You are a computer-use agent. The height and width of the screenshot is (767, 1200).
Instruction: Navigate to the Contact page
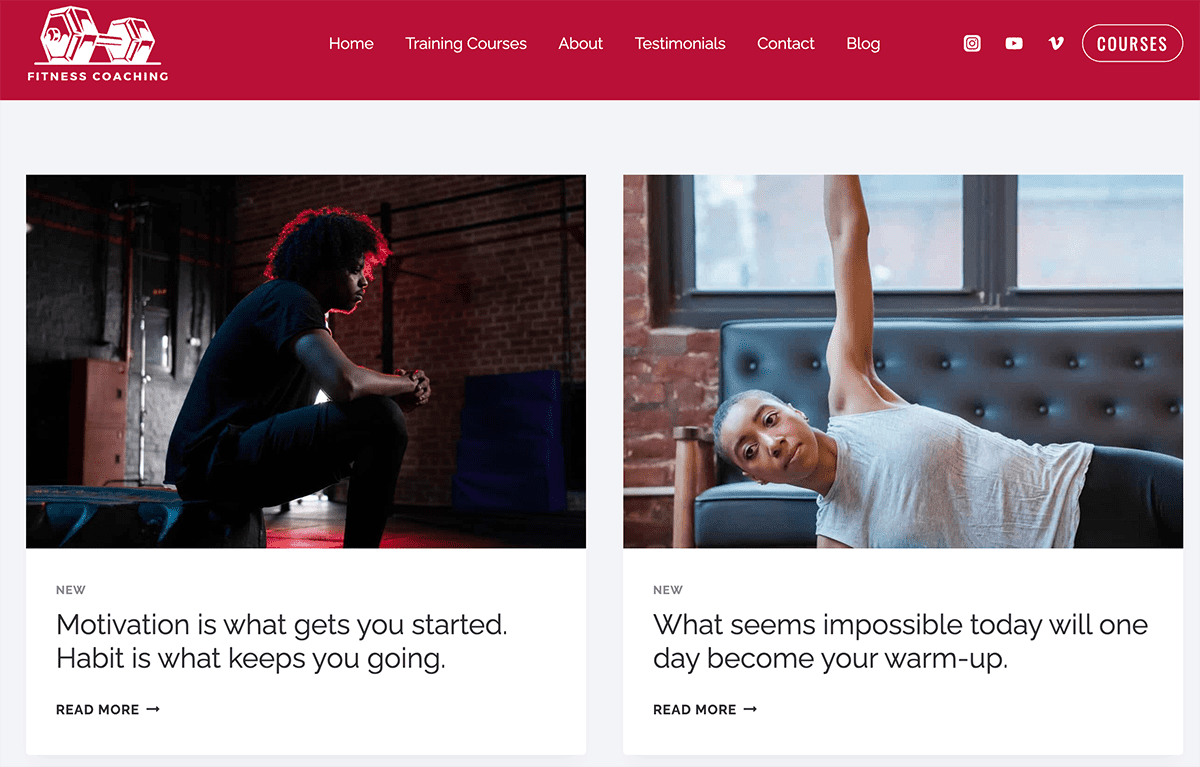(786, 43)
